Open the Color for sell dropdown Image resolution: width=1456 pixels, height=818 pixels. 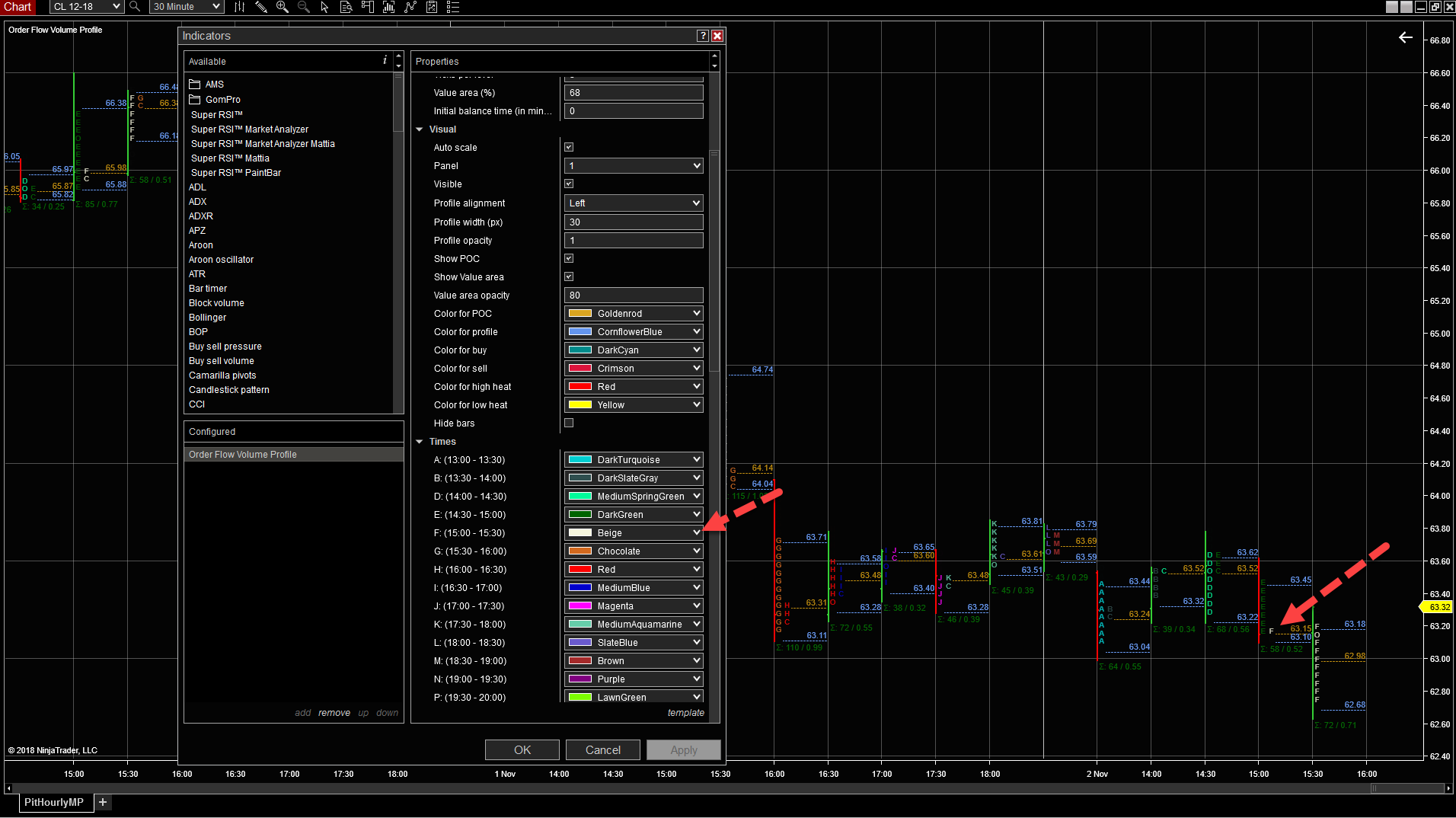[634, 368]
